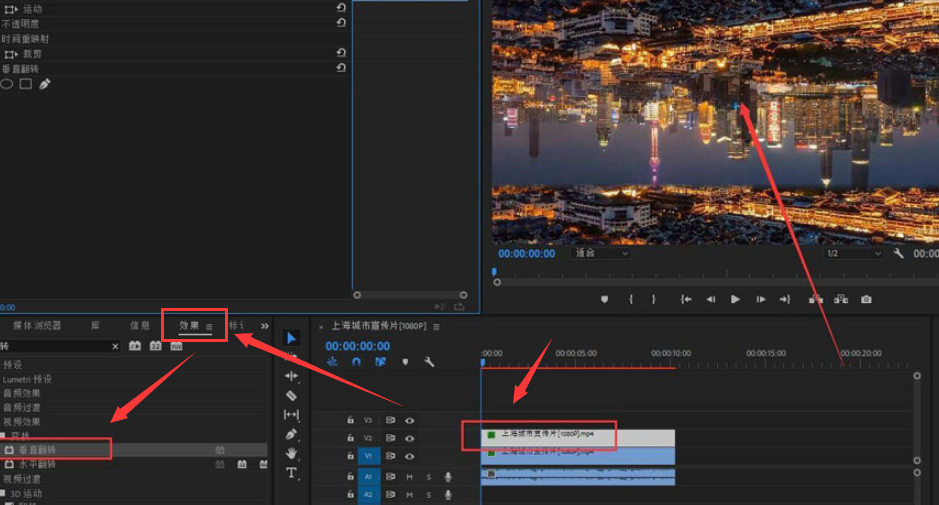Click the Export Frame camera icon

coord(866,299)
